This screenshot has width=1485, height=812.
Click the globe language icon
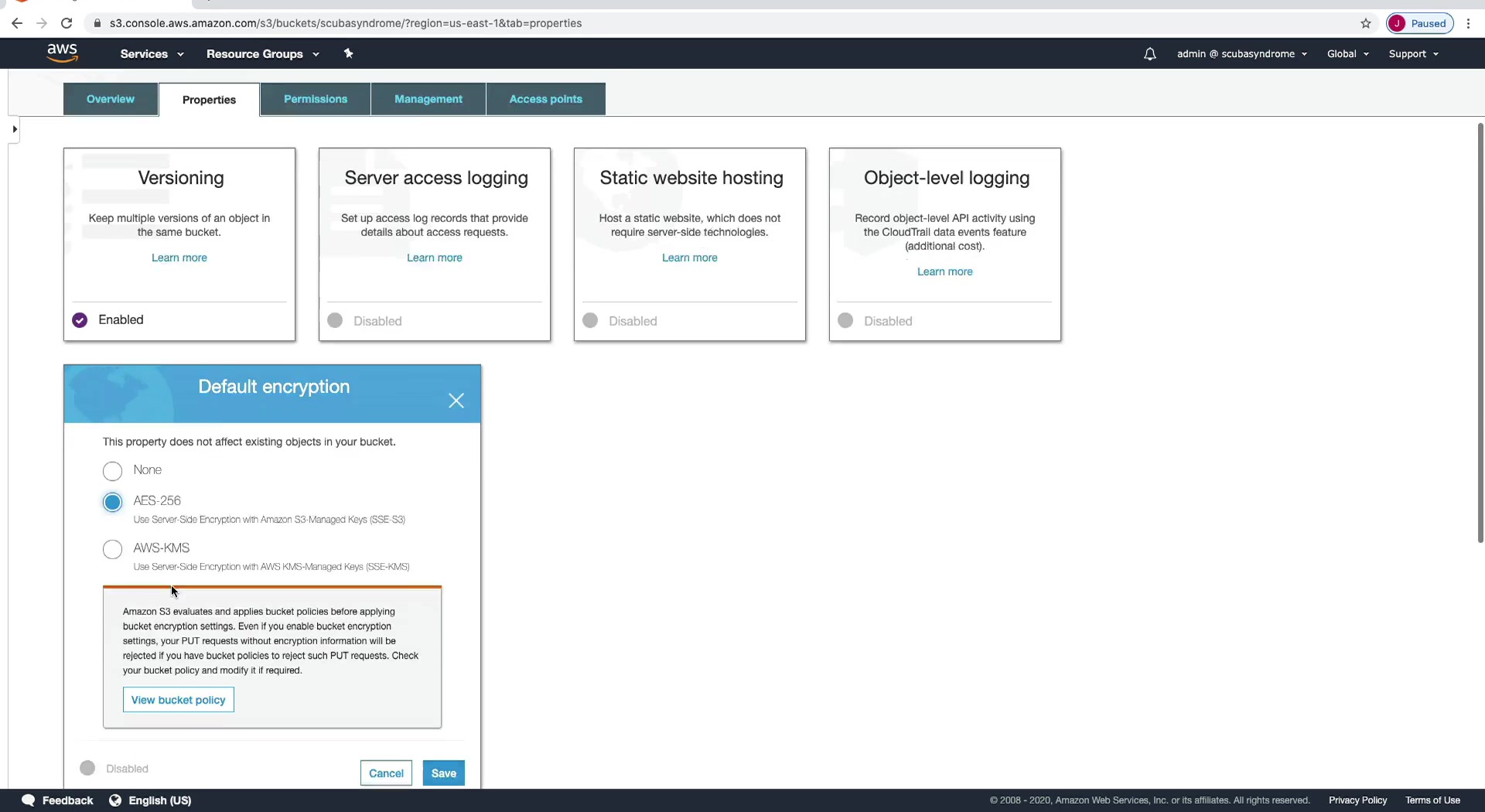[115, 800]
